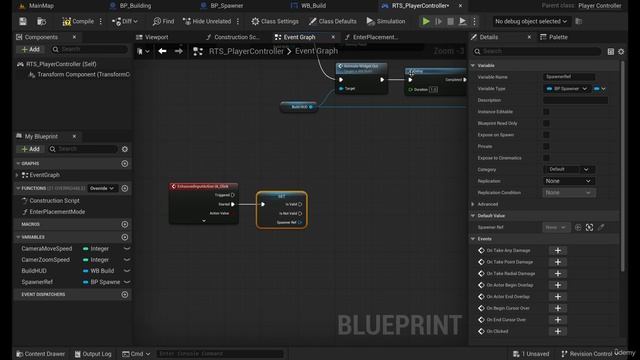Add a new graph with plus icon

(x=125, y=163)
